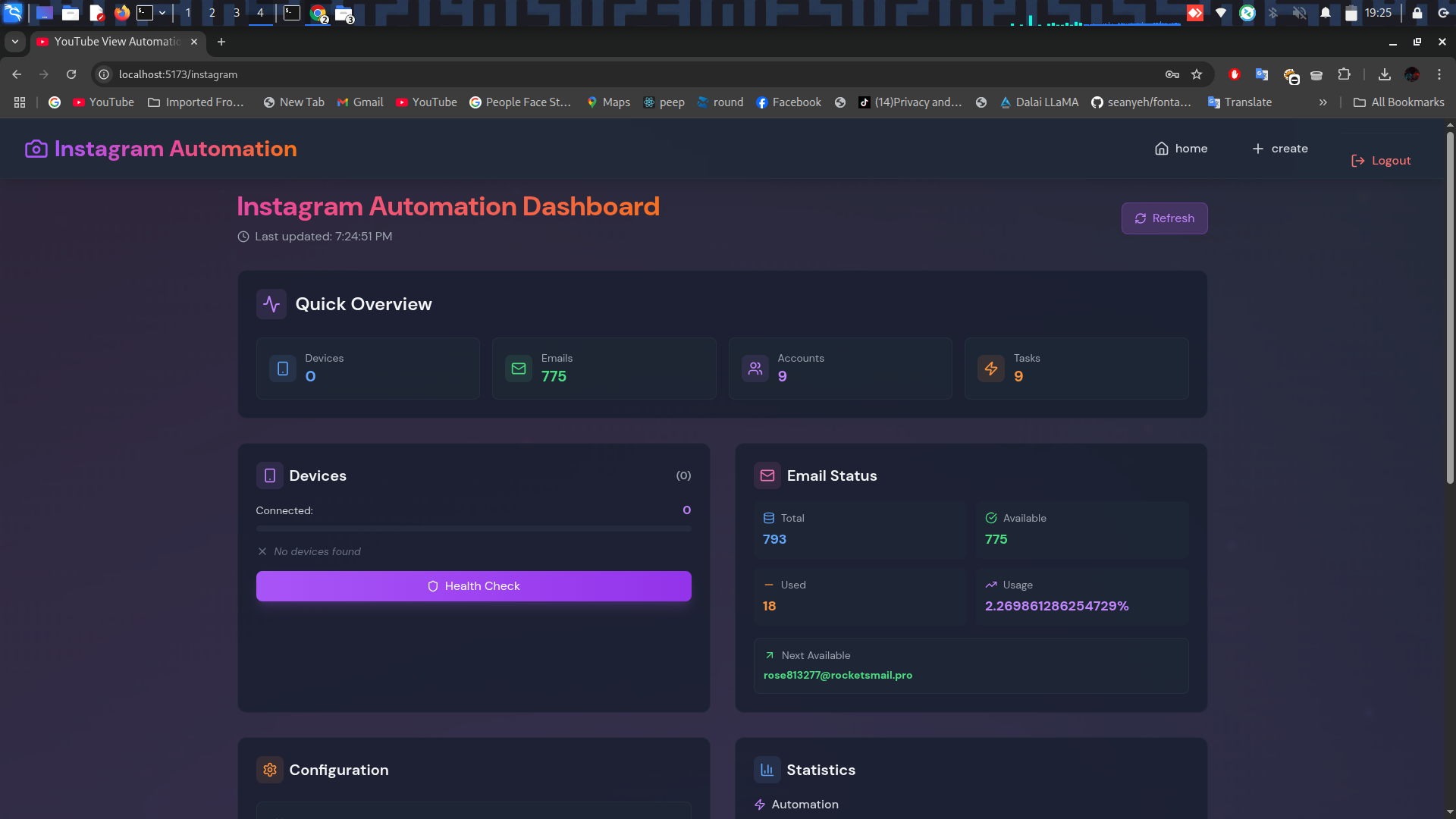This screenshot has height=819, width=1456.
Task: Click the Google Translate extension icon
Action: pos(1262,74)
